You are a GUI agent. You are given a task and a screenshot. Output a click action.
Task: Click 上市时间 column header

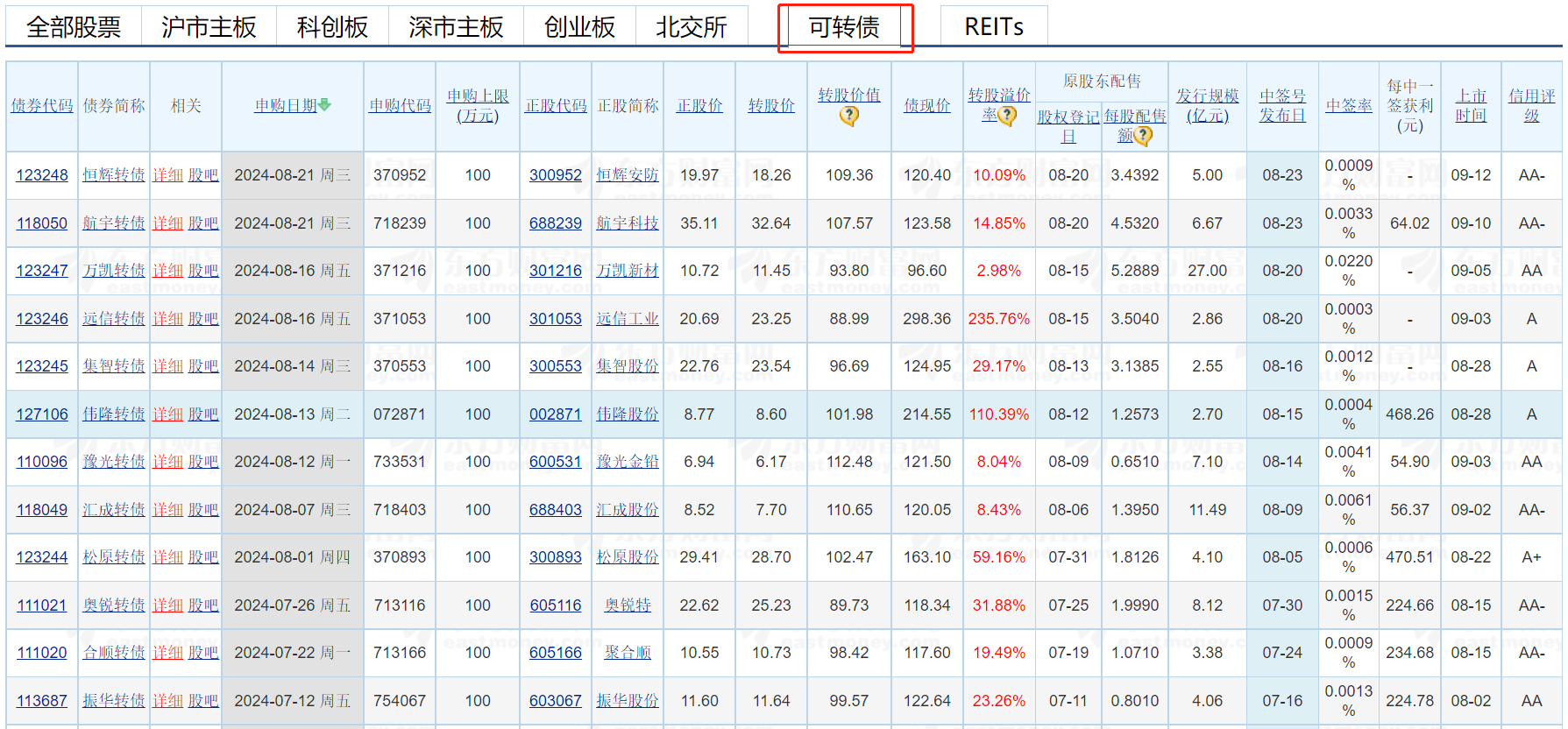click(1471, 105)
